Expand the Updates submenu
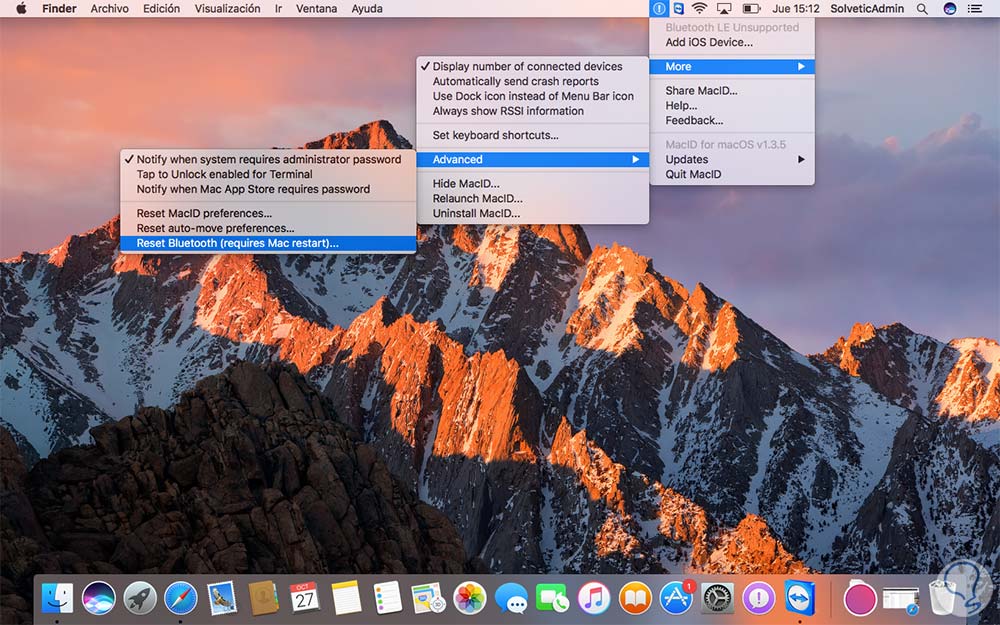The image size is (1000, 625). click(x=732, y=159)
